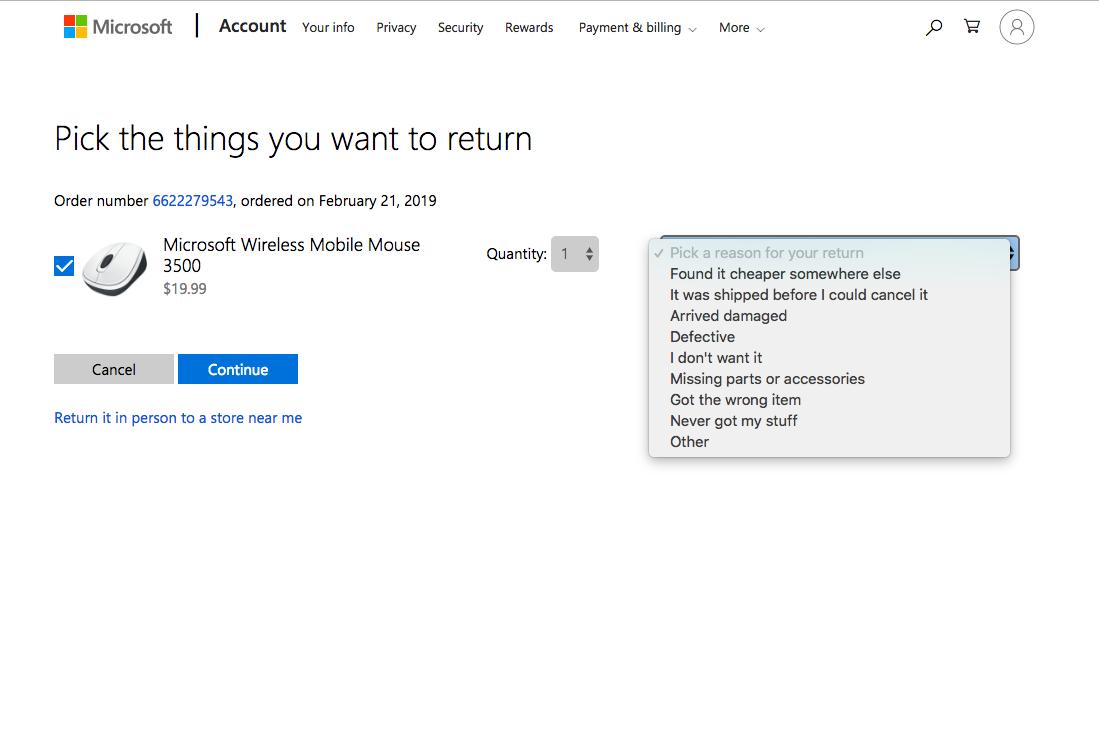The width and height of the screenshot is (1099, 750).
Task: Expand the Payment & billing menu
Action: (x=637, y=28)
